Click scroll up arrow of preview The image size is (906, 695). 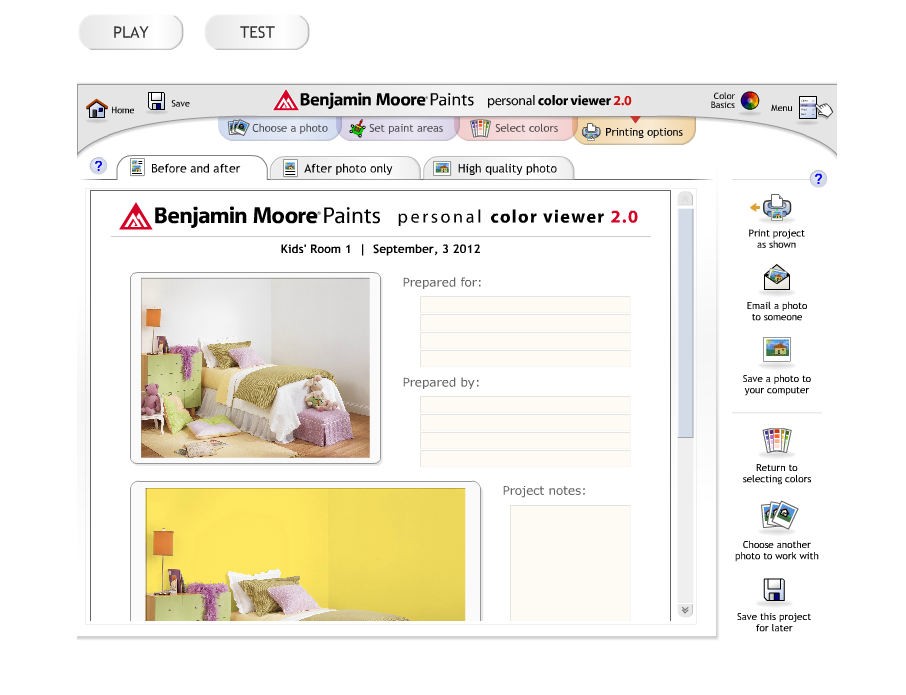coord(685,199)
